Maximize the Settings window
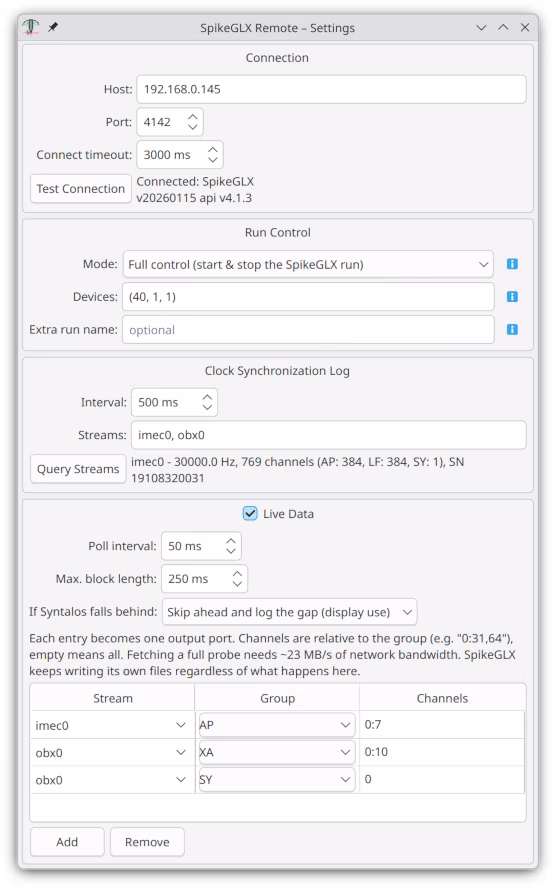556x890 pixels. [503, 27]
